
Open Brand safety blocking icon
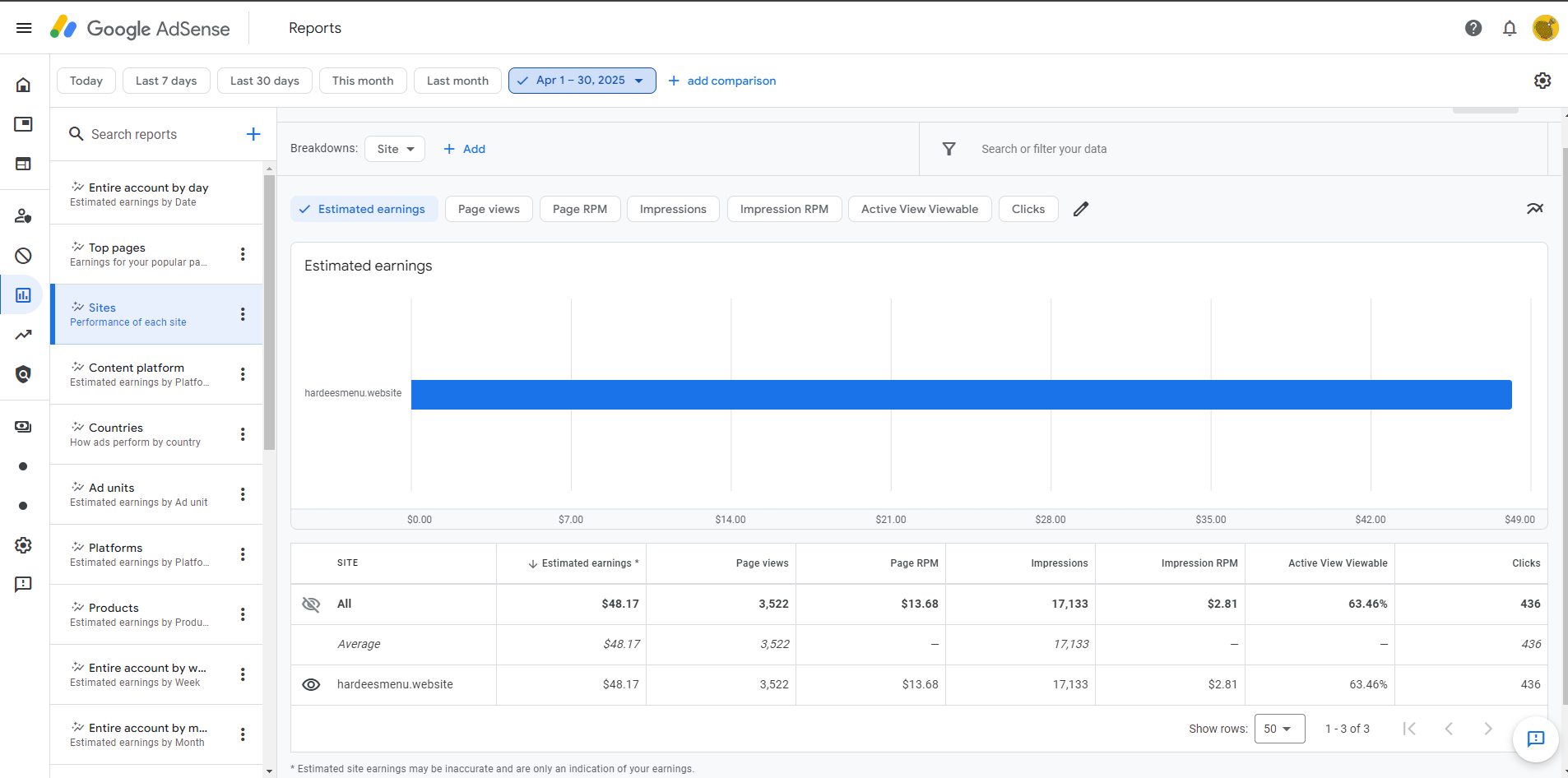pos(23,256)
